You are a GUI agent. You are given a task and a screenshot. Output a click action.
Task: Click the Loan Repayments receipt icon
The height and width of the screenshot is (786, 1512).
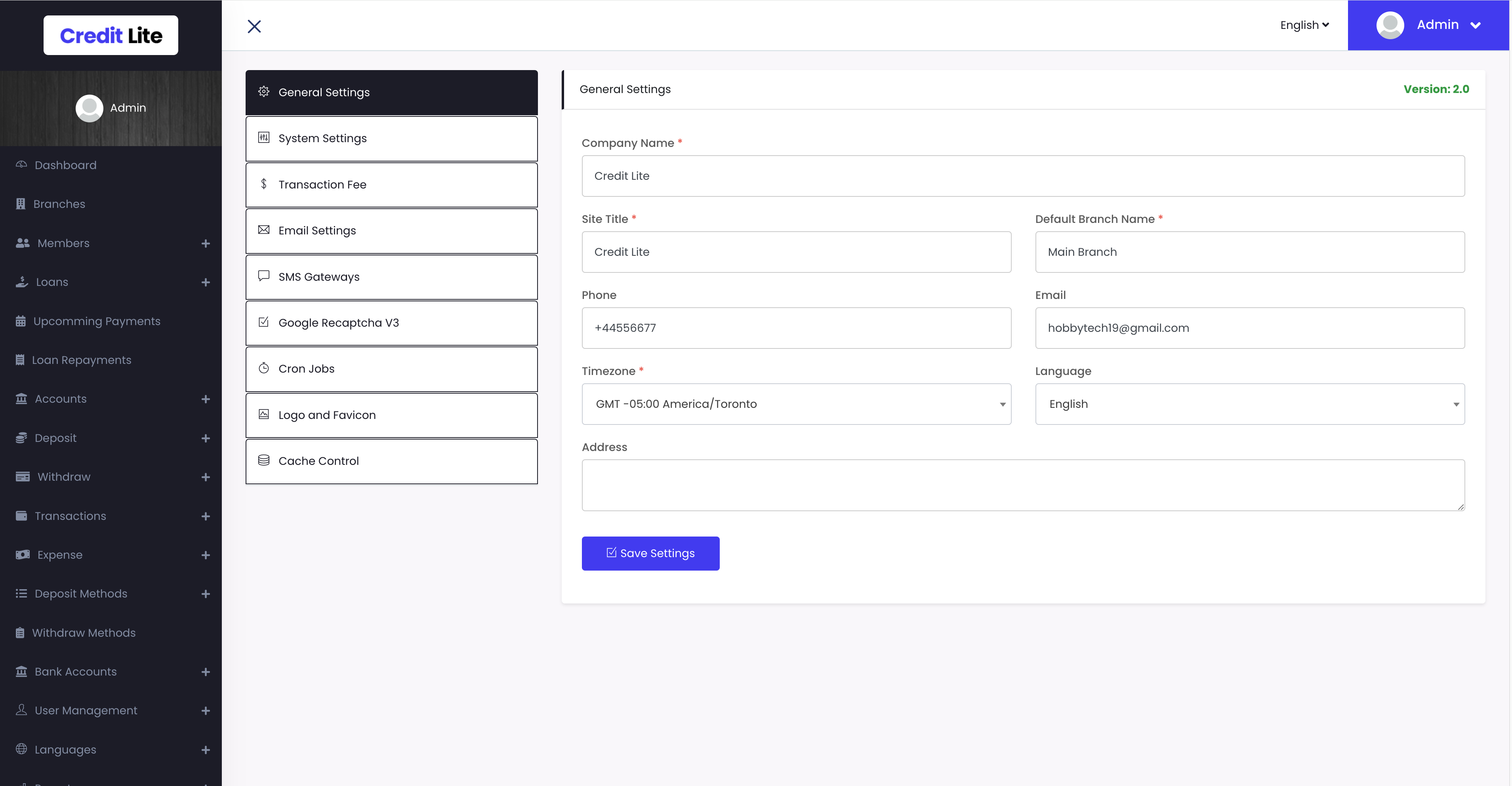pos(20,360)
